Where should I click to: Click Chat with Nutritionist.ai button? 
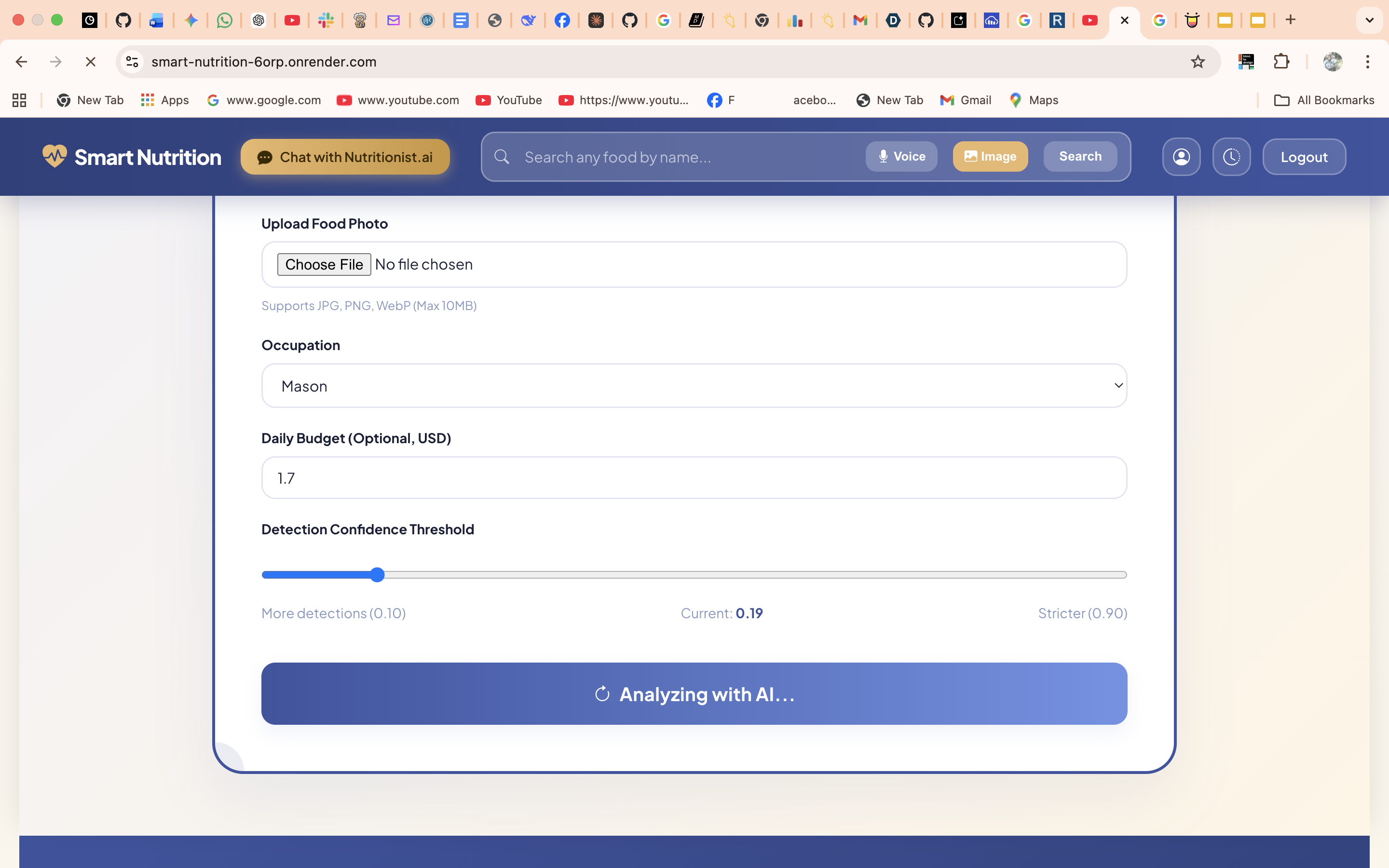coord(345,157)
